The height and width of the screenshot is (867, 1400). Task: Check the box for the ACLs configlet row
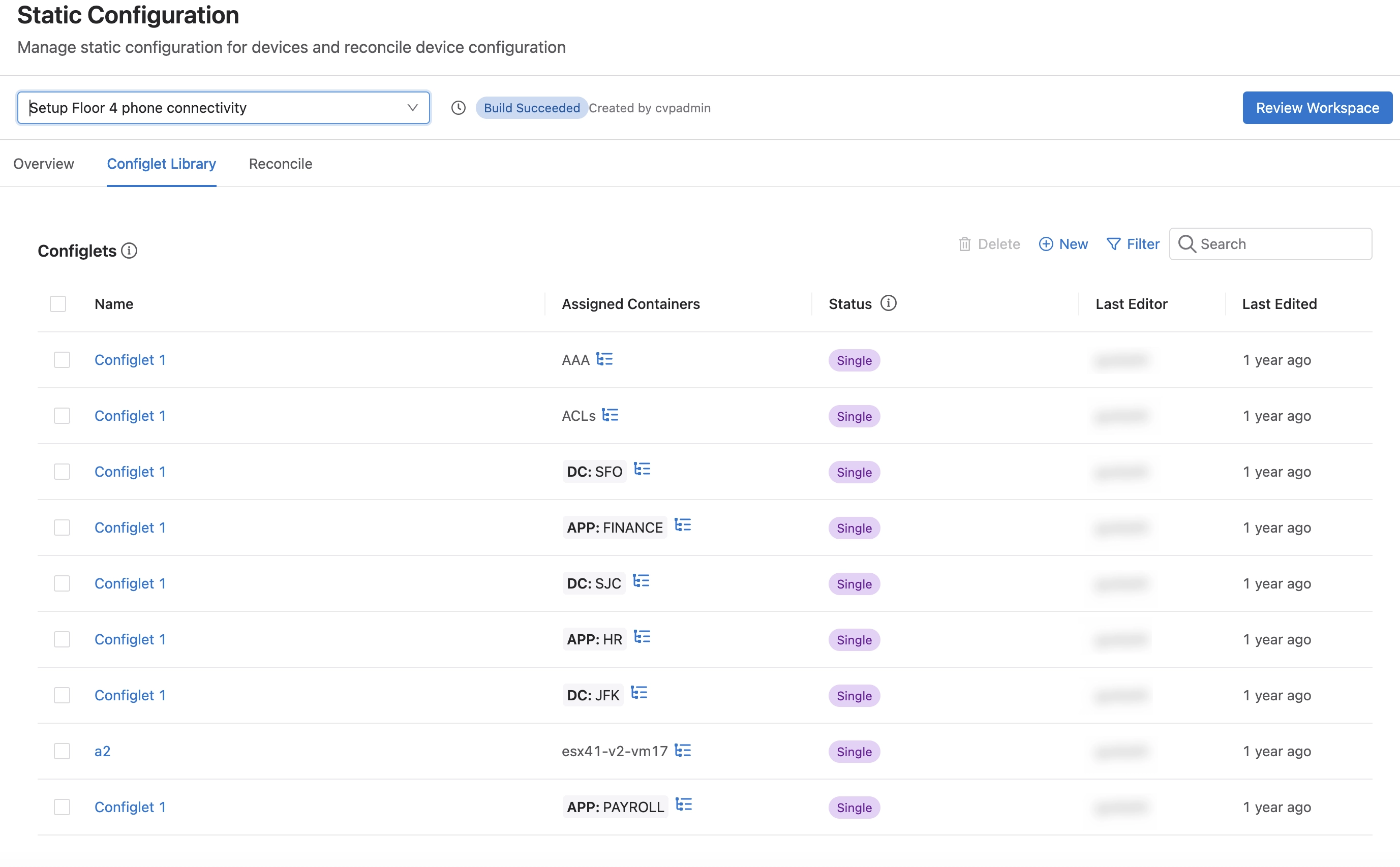tap(62, 416)
